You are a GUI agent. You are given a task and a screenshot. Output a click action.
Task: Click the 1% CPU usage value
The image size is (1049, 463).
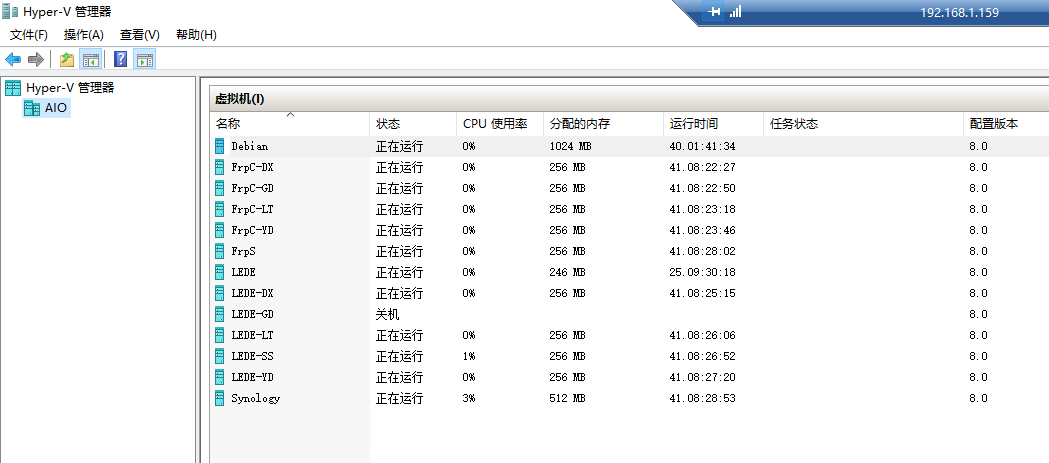[x=468, y=356]
